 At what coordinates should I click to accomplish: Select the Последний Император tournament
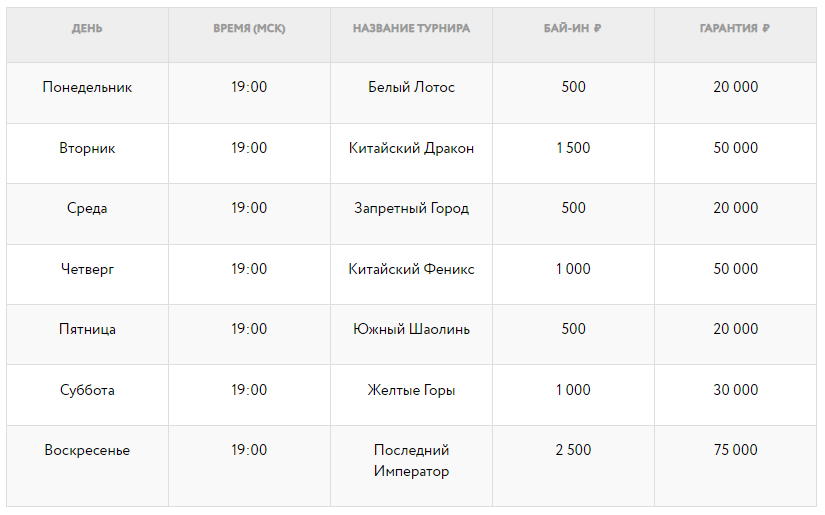click(x=411, y=460)
